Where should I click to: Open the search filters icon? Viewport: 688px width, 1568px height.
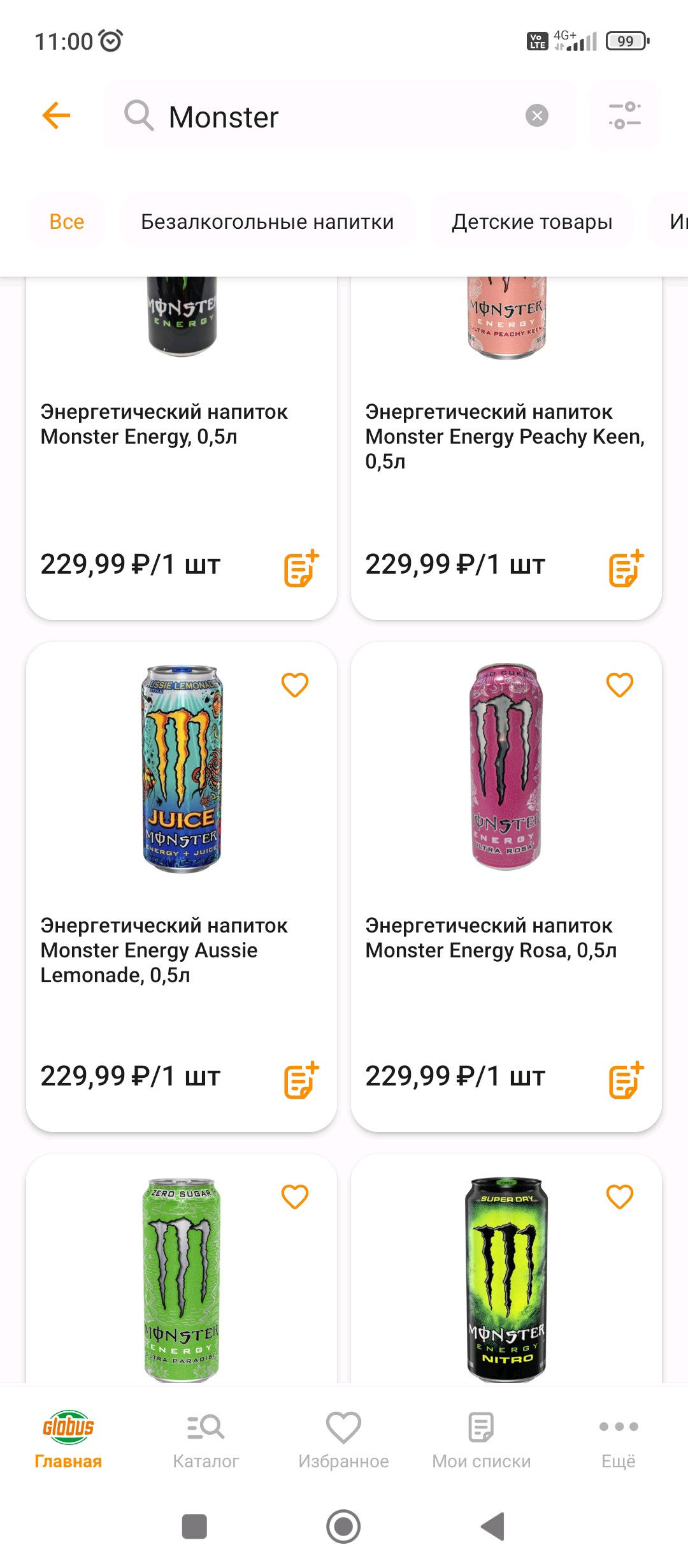[x=624, y=115]
